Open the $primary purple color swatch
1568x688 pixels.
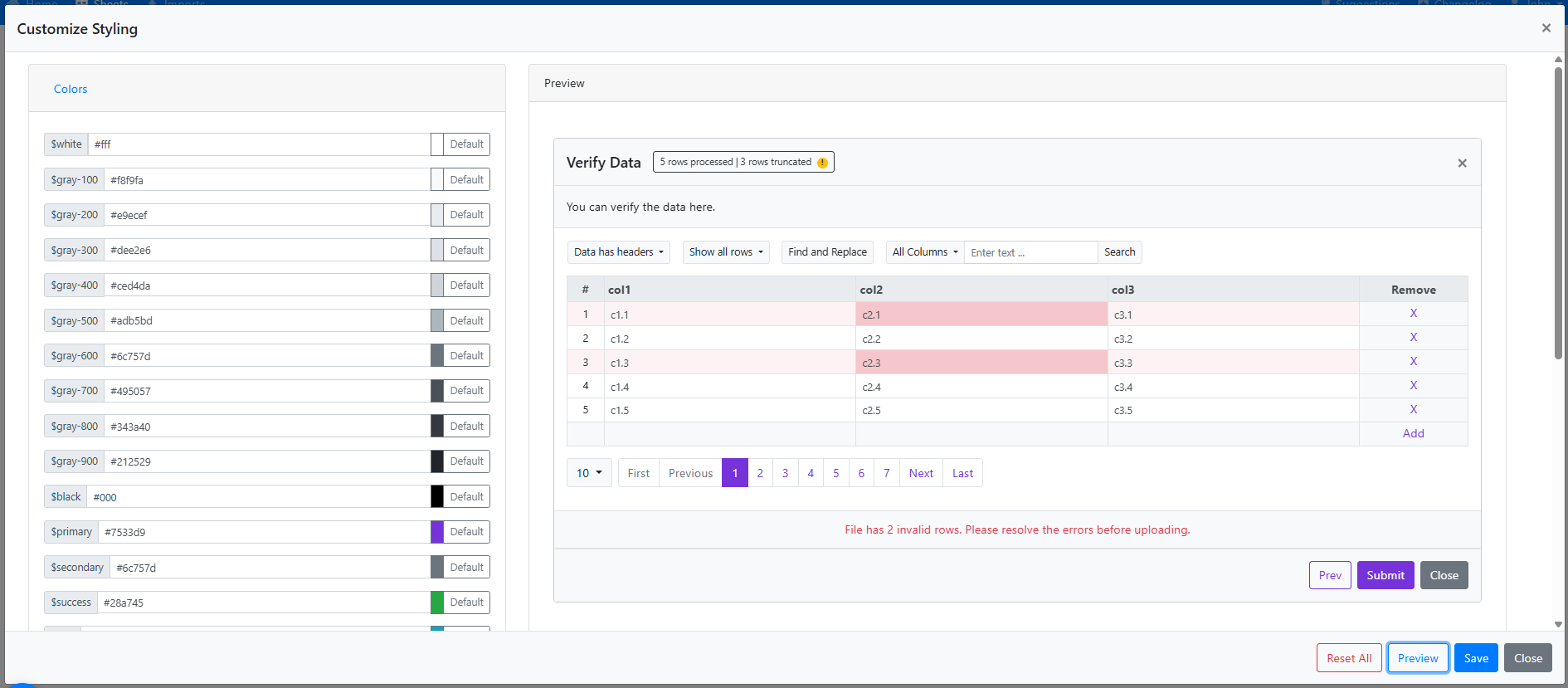coord(437,532)
